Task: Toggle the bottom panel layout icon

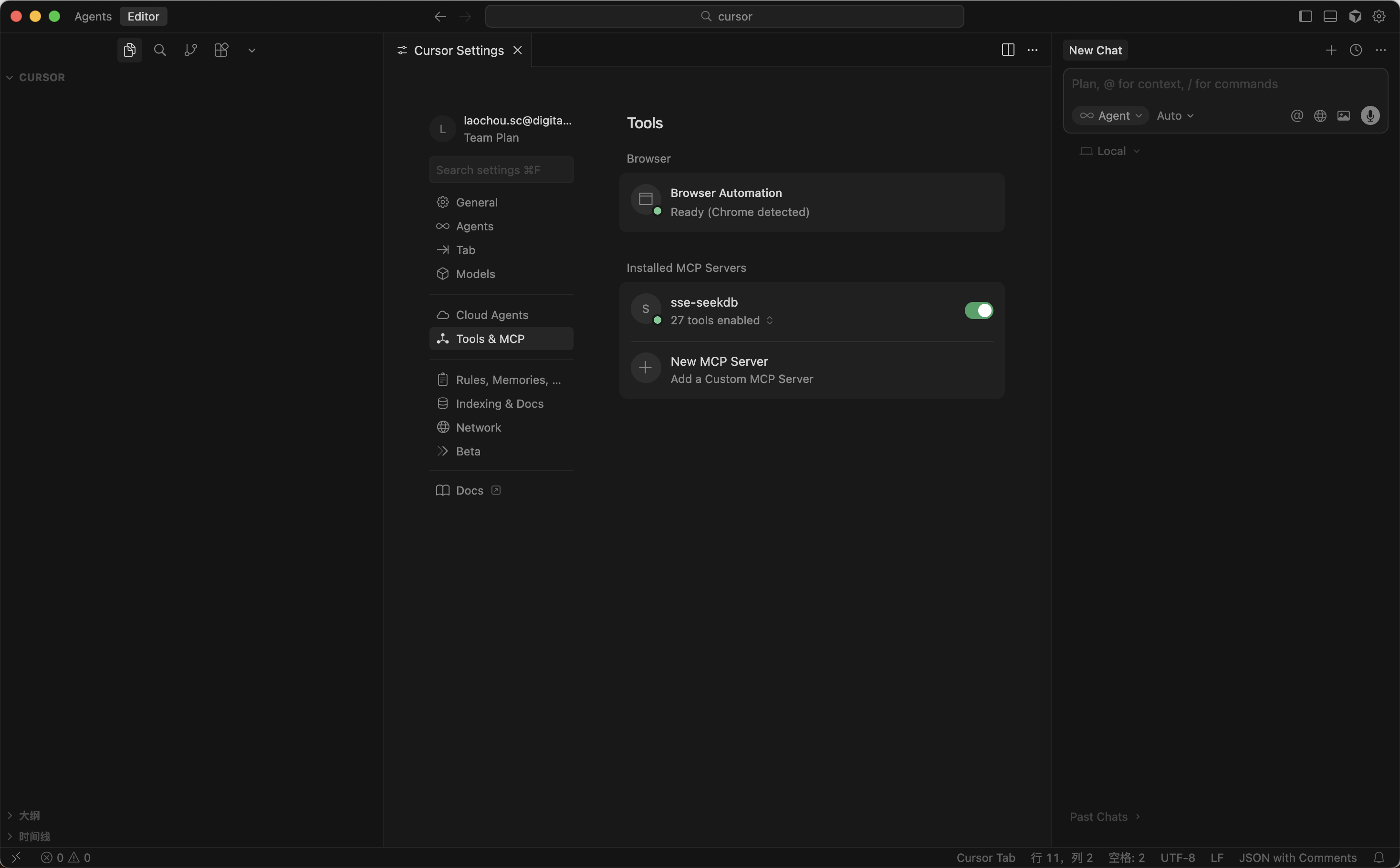Action: pos(1330,17)
